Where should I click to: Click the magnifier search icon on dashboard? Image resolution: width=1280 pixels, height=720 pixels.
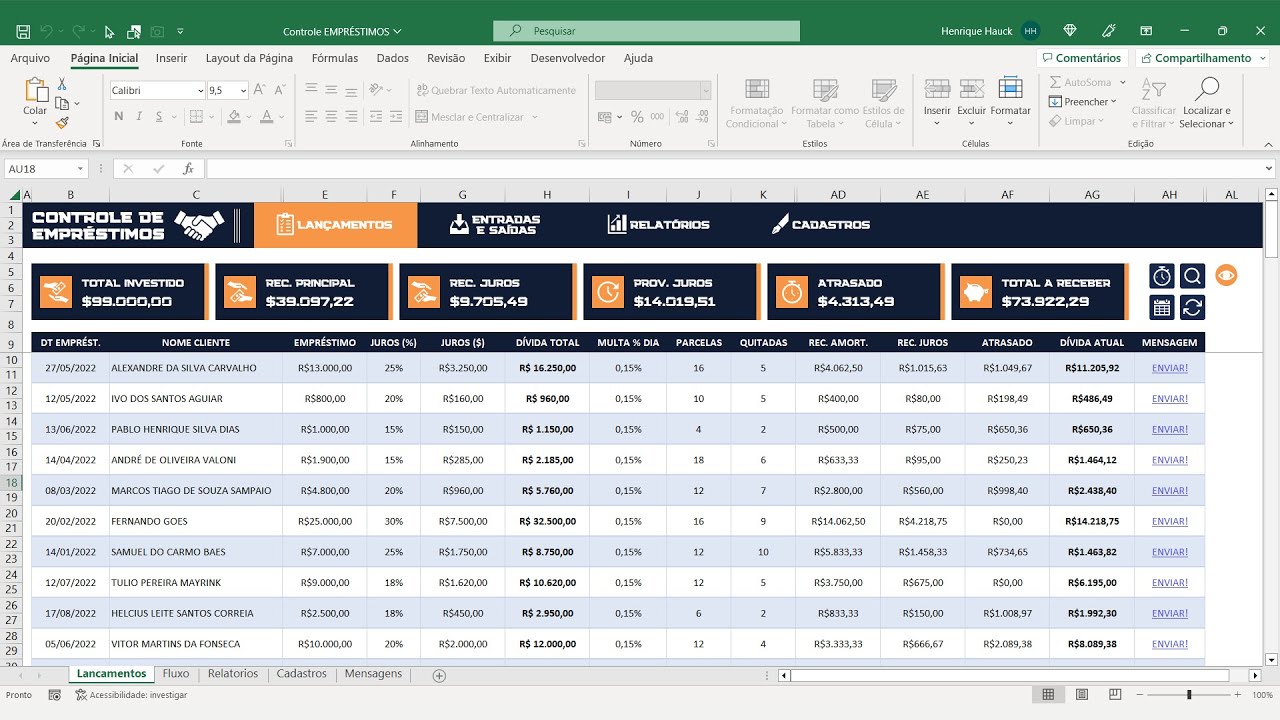click(1192, 276)
